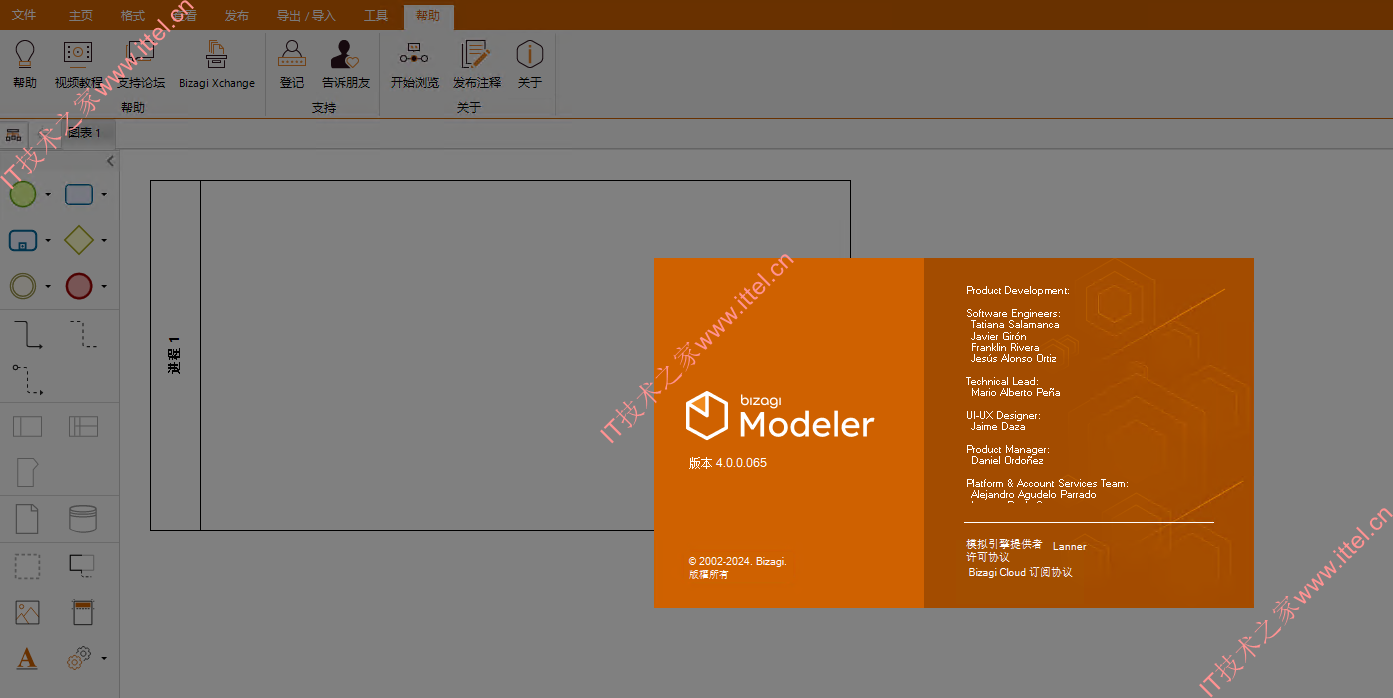Image resolution: width=1393 pixels, height=698 pixels.
Task: Click the name Mario Alberto Peña in credits
Action: [x=1015, y=393]
